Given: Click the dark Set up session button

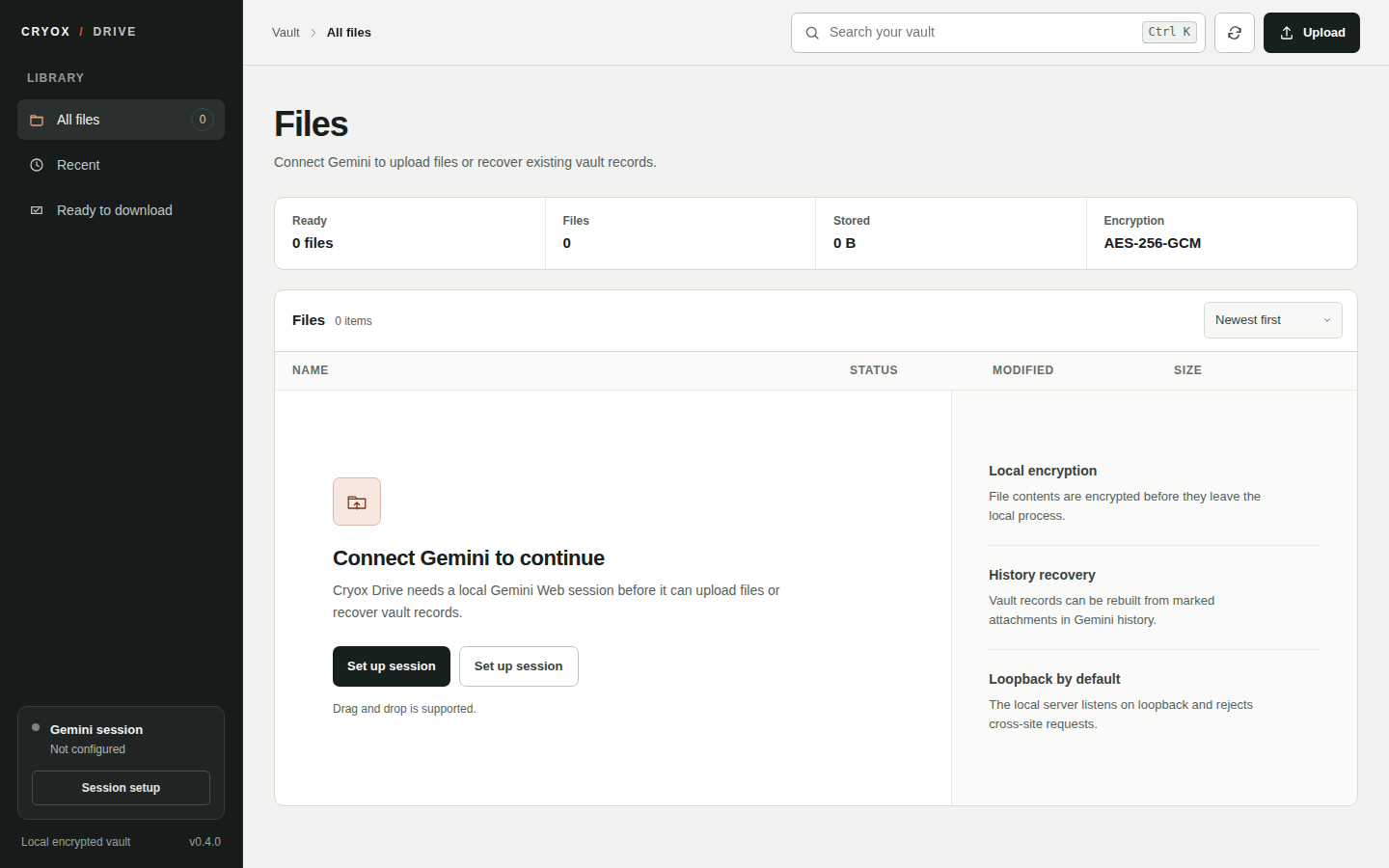Looking at the screenshot, I should tap(392, 666).
